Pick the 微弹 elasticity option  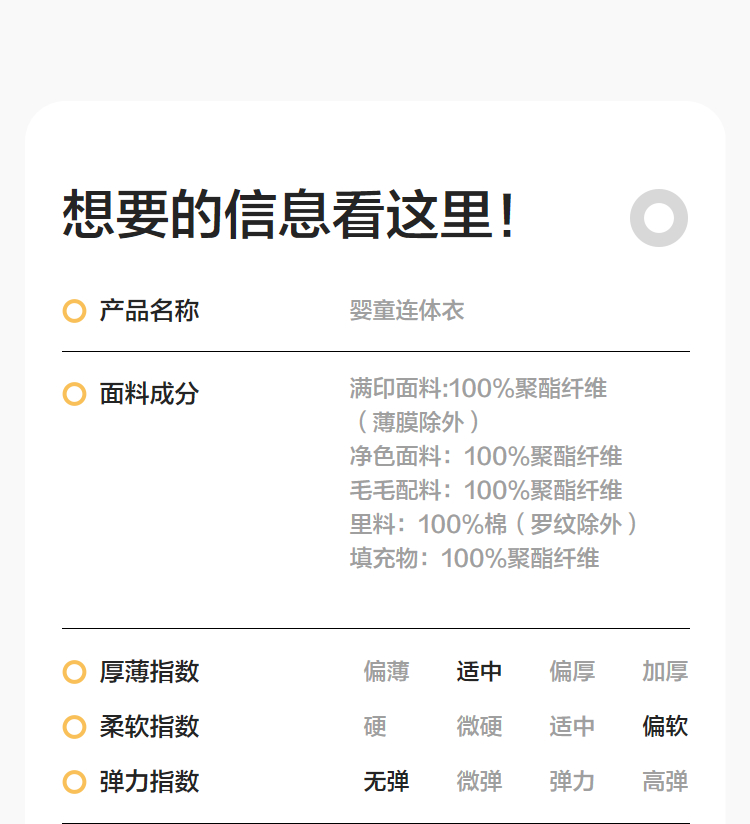pos(479,782)
